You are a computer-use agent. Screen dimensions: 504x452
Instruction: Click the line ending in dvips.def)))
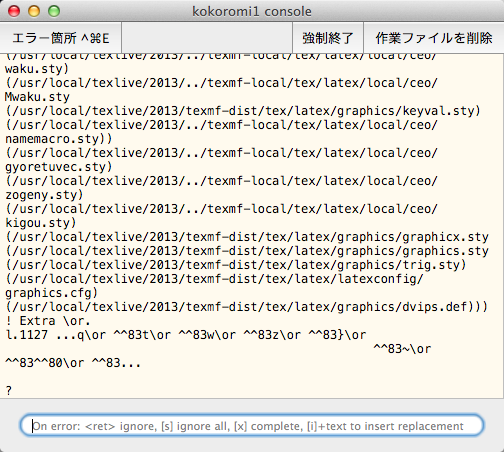[x=247, y=307]
